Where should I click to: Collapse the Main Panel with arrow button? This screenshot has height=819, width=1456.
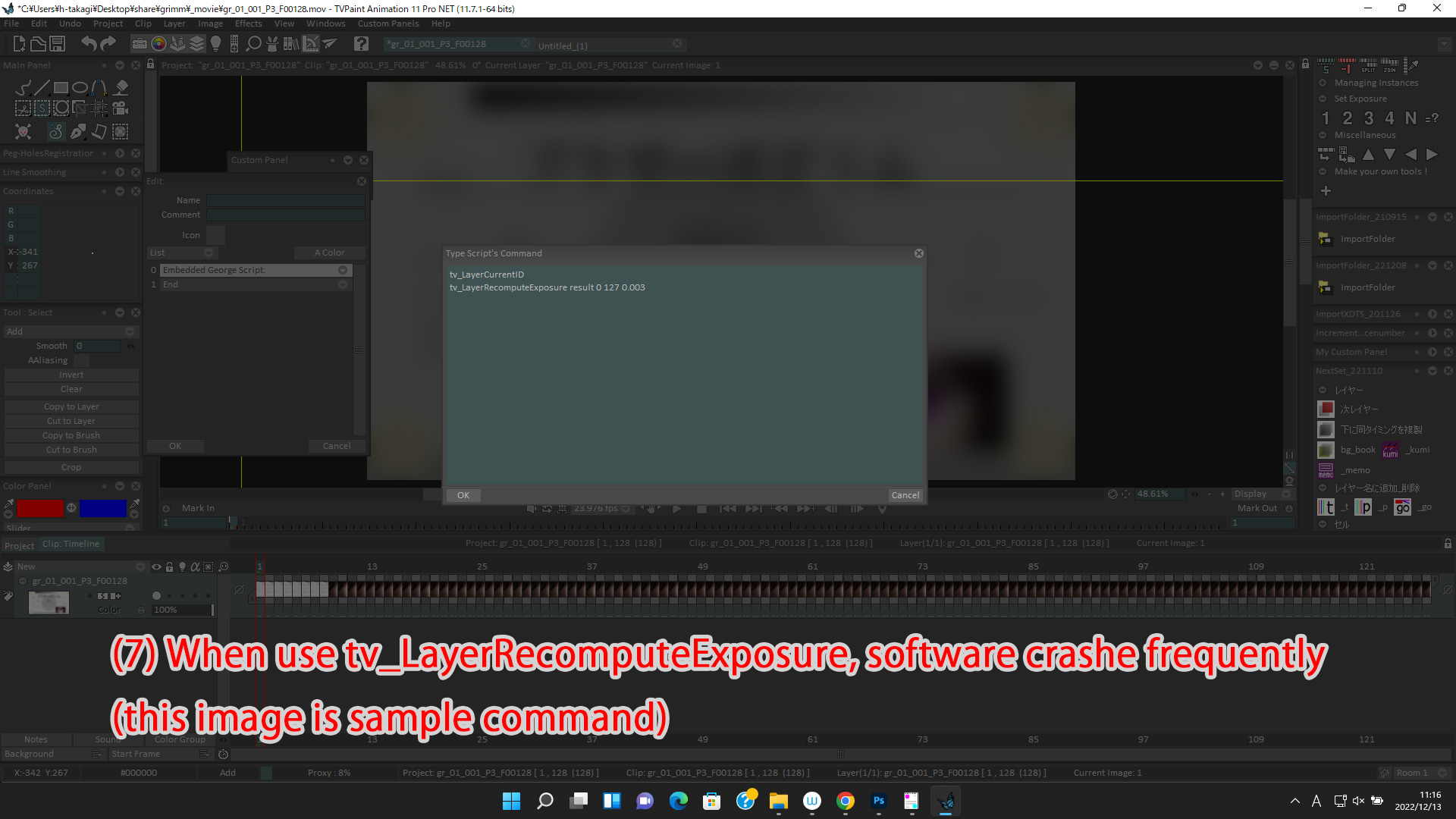pos(120,65)
